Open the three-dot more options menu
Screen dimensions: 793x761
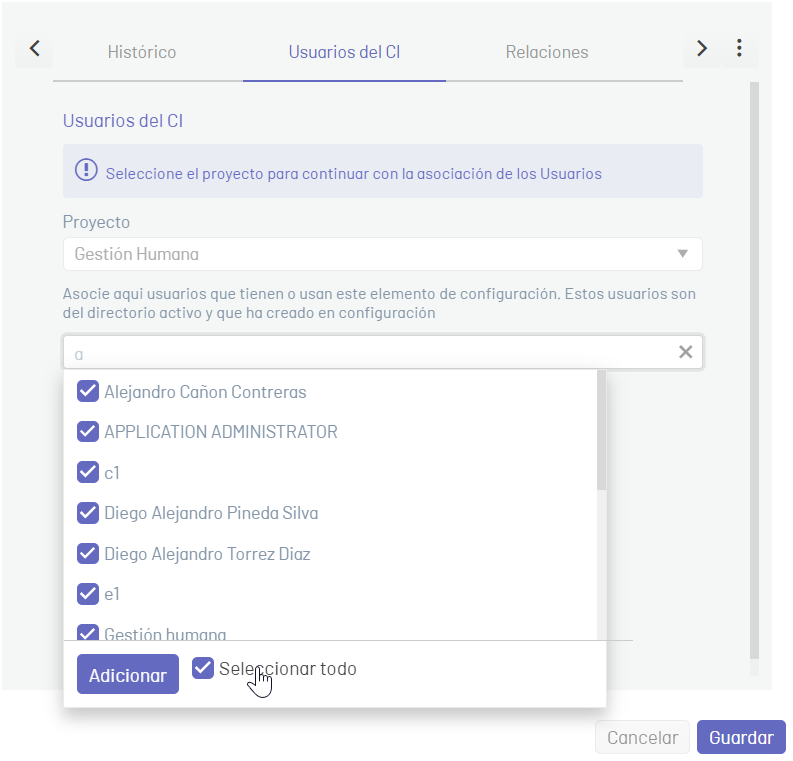[739, 49]
